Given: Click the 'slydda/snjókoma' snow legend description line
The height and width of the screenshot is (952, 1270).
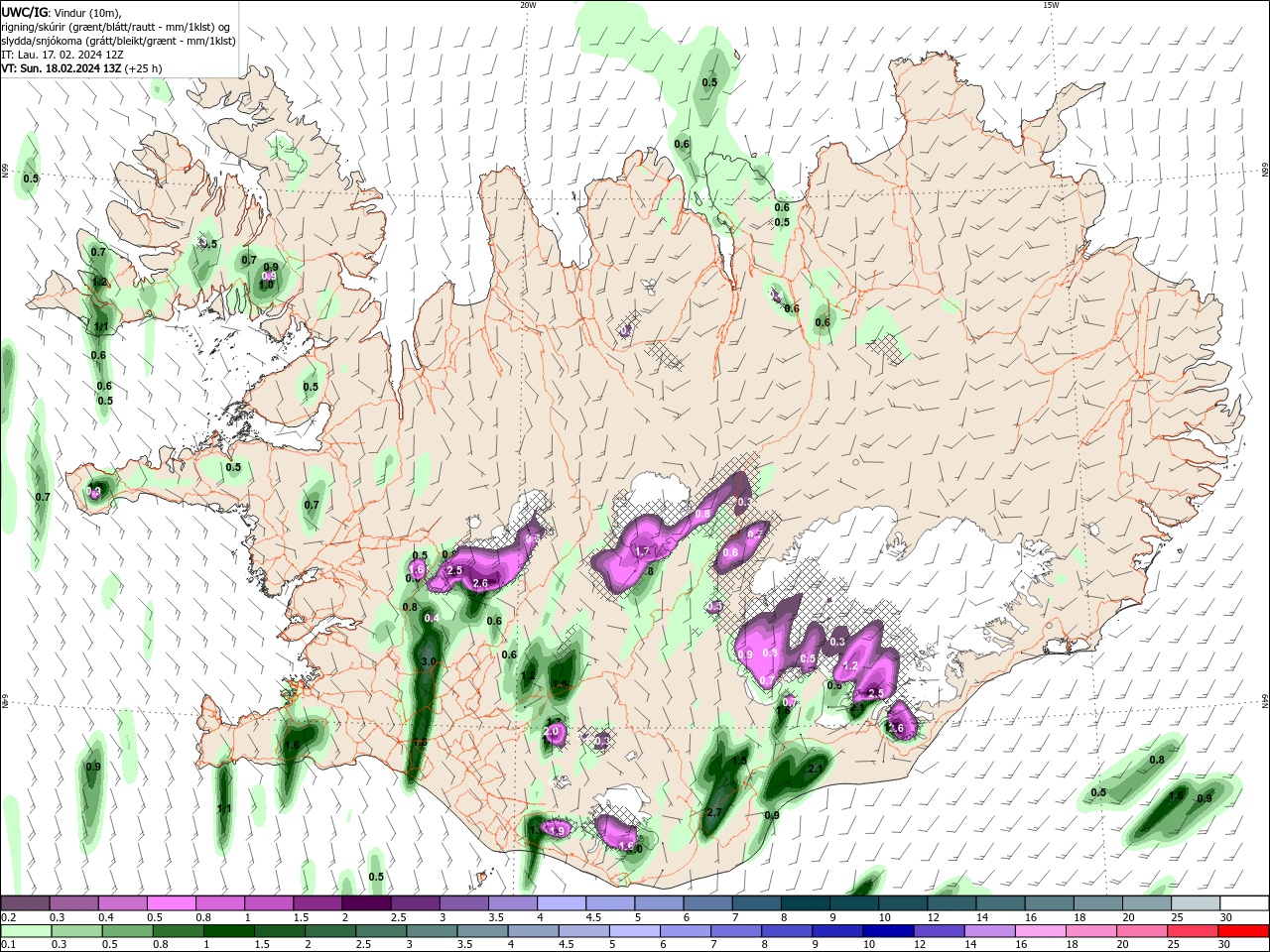Looking at the screenshot, I should (x=118, y=41).
